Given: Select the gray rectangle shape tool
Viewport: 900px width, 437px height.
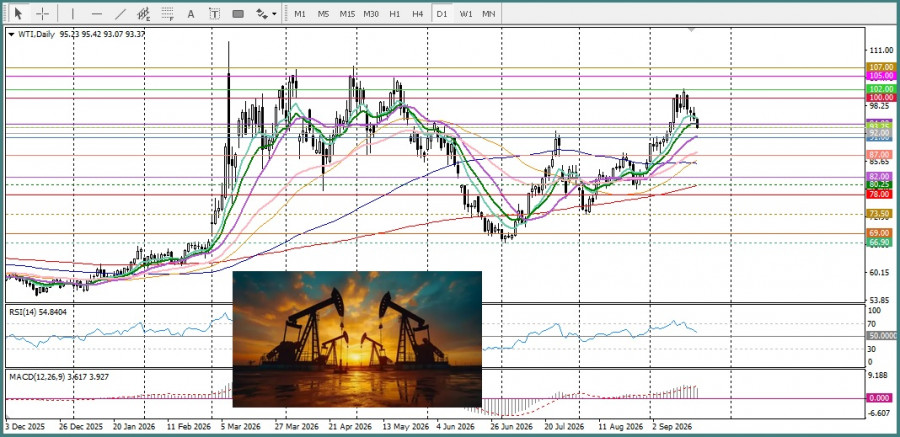Looking at the screenshot, I should [238, 13].
